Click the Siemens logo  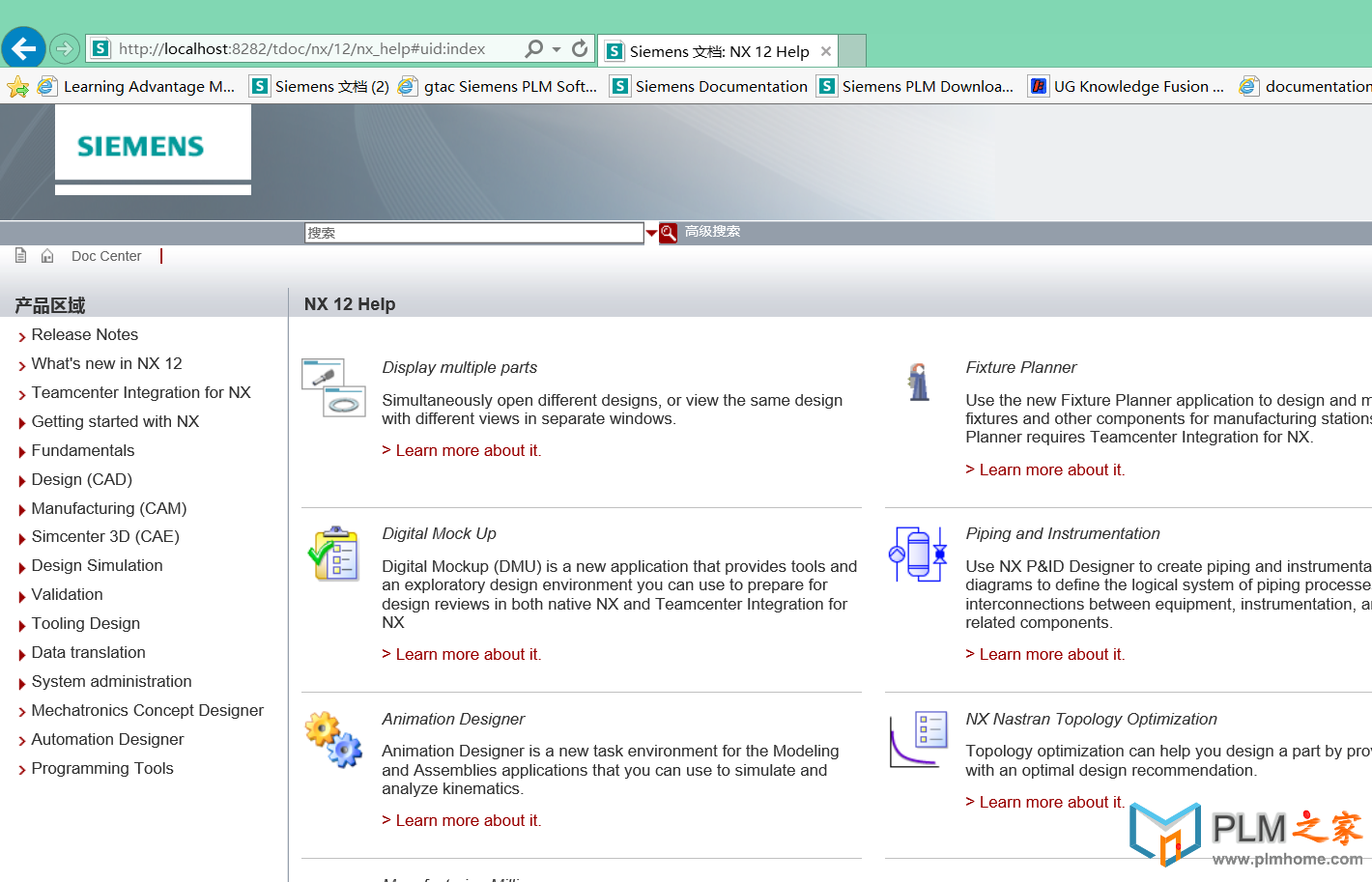point(141,146)
